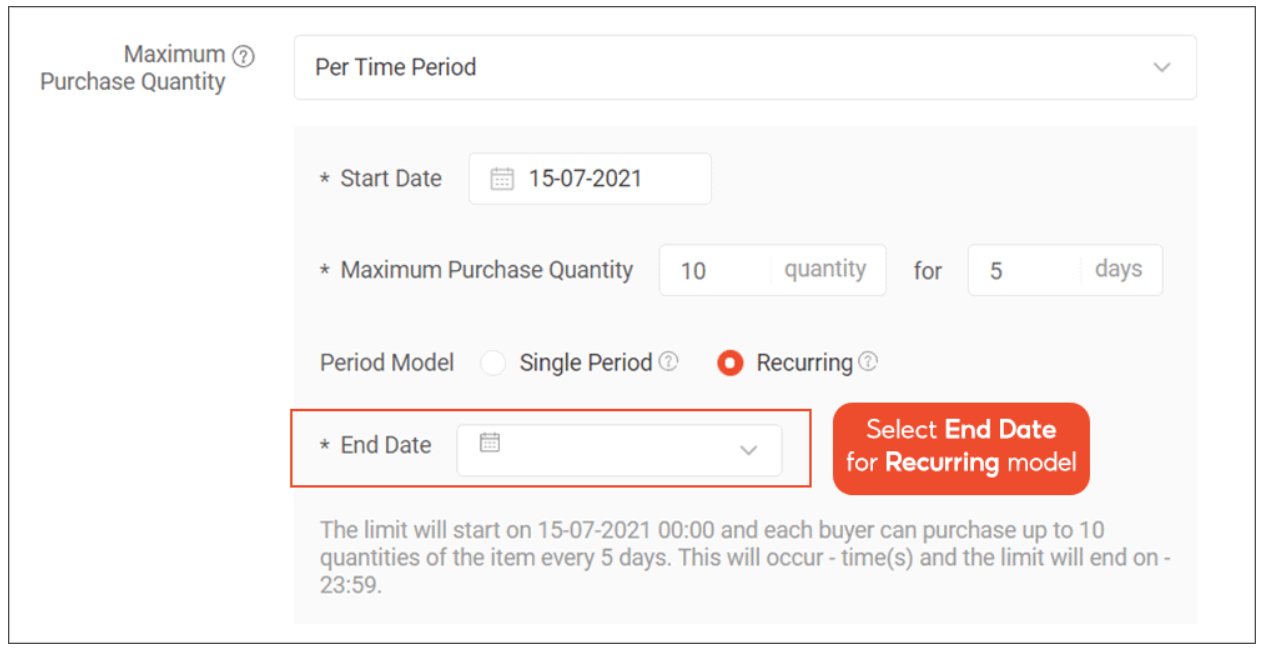Screen dimensions: 1264x652
Task: Click the help icon beside Maximum Purchase Quantity
Action: coord(243,56)
